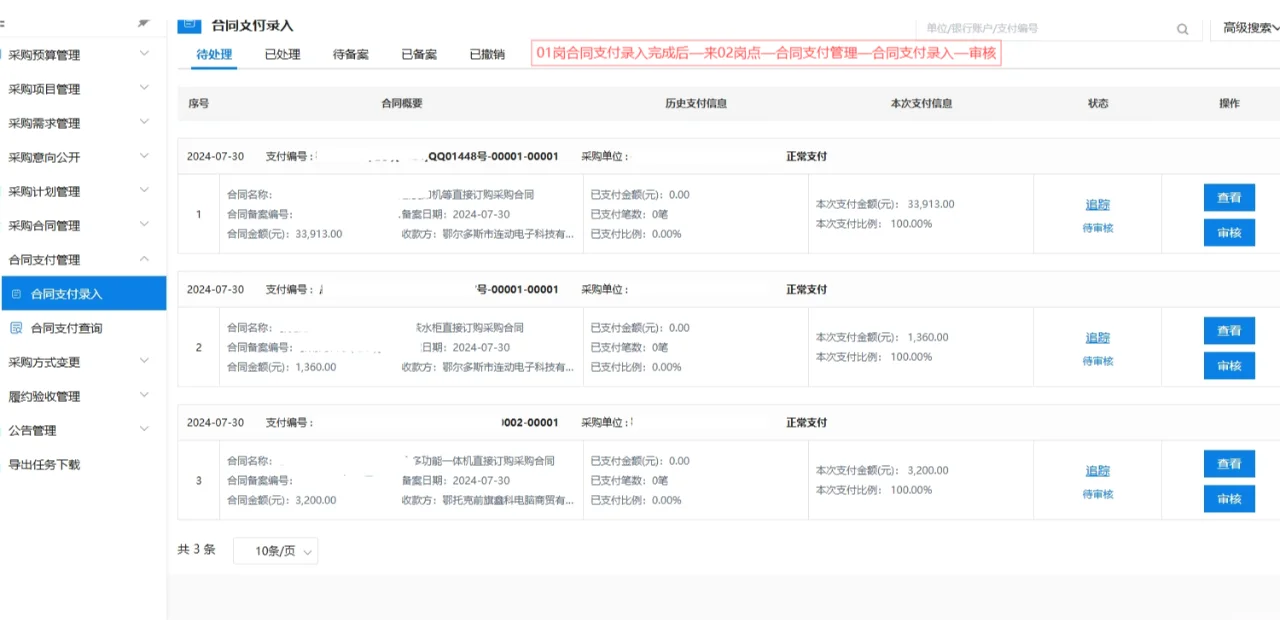Viewport: 1280px width, 640px height.
Task: Click the 合同概要 column header
Action: (x=402, y=103)
